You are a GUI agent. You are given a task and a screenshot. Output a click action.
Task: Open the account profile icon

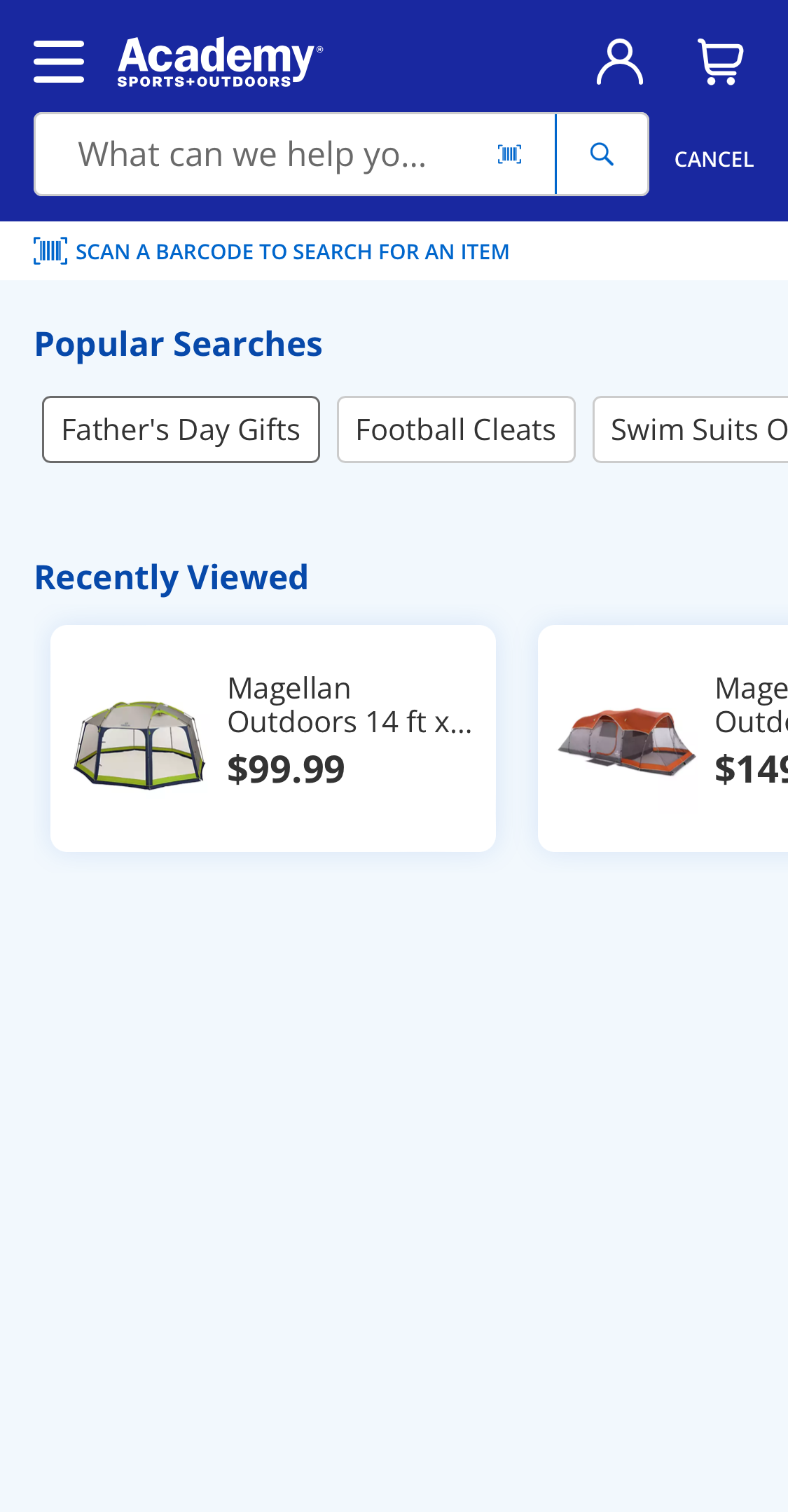tap(619, 62)
